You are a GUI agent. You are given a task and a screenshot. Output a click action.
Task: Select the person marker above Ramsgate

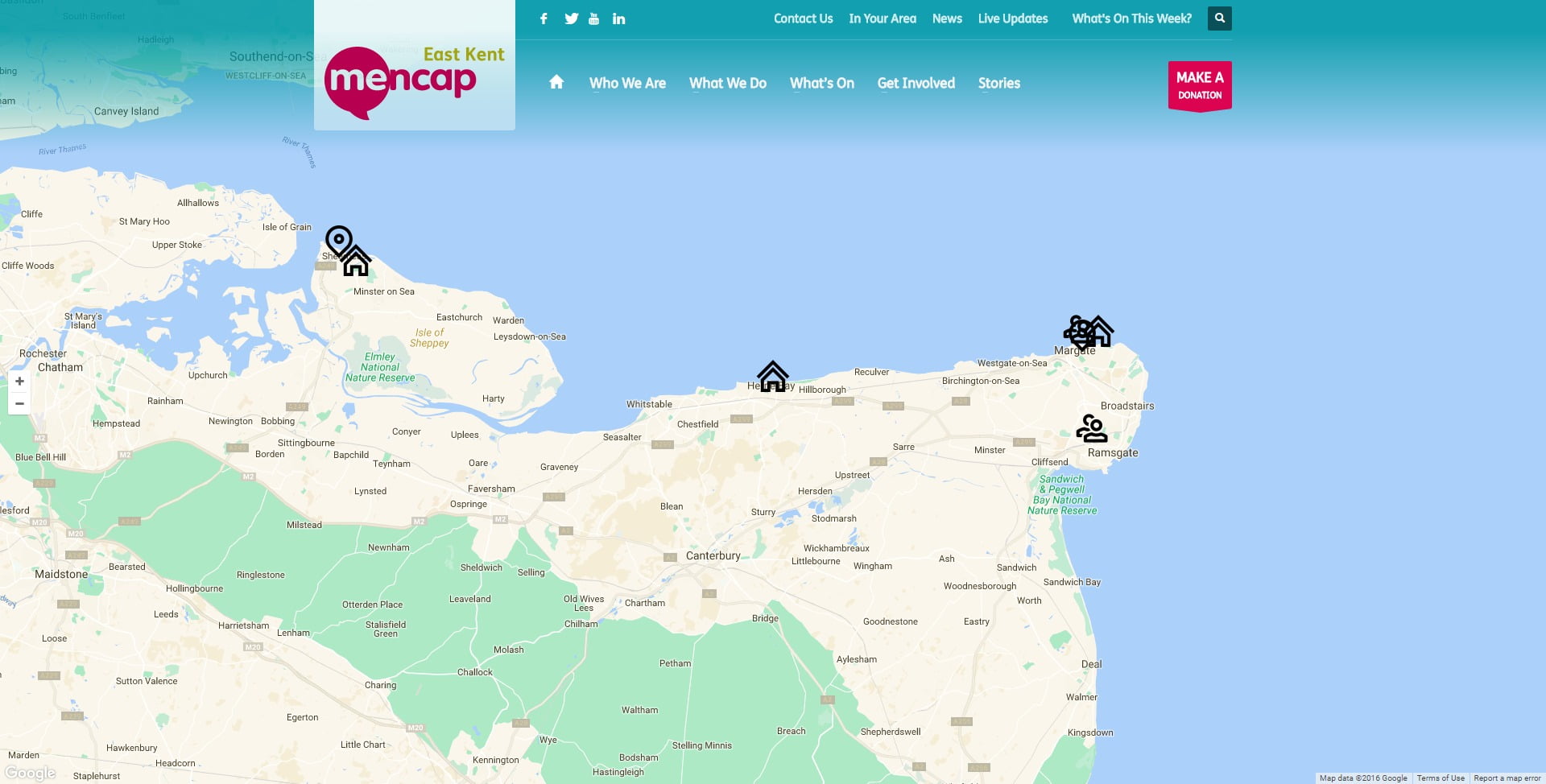click(x=1092, y=429)
